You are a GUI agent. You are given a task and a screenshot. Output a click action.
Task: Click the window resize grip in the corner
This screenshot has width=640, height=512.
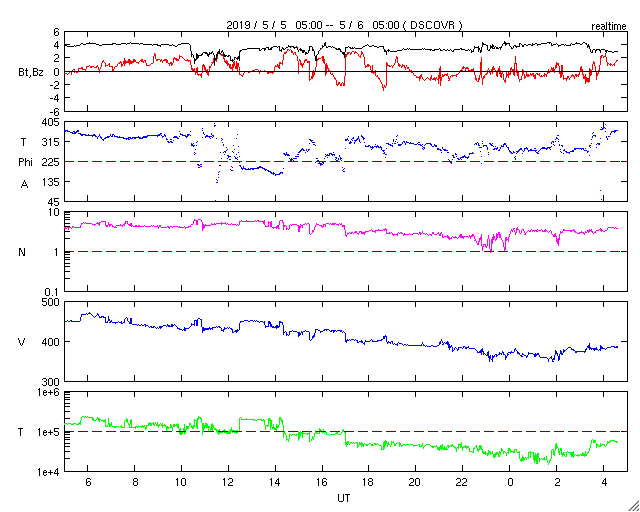[633, 505]
